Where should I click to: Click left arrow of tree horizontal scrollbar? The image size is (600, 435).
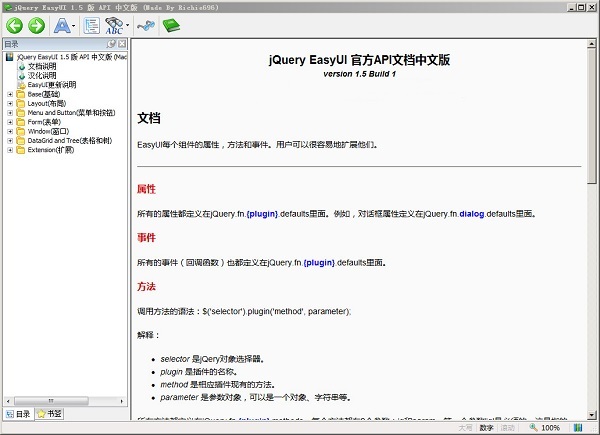(x=8, y=401)
